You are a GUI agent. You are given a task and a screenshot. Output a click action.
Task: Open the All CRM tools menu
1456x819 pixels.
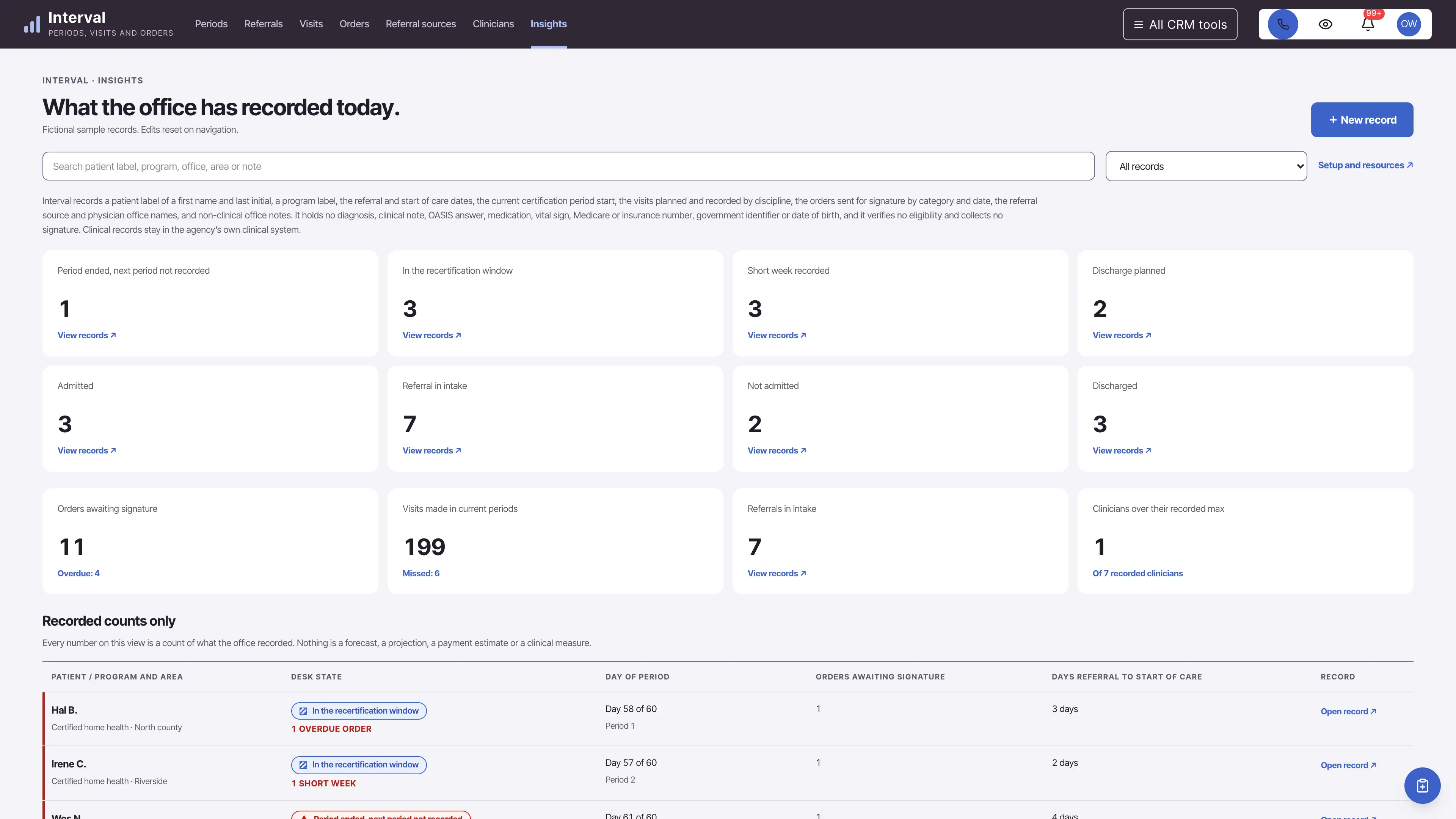click(x=1180, y=24)
